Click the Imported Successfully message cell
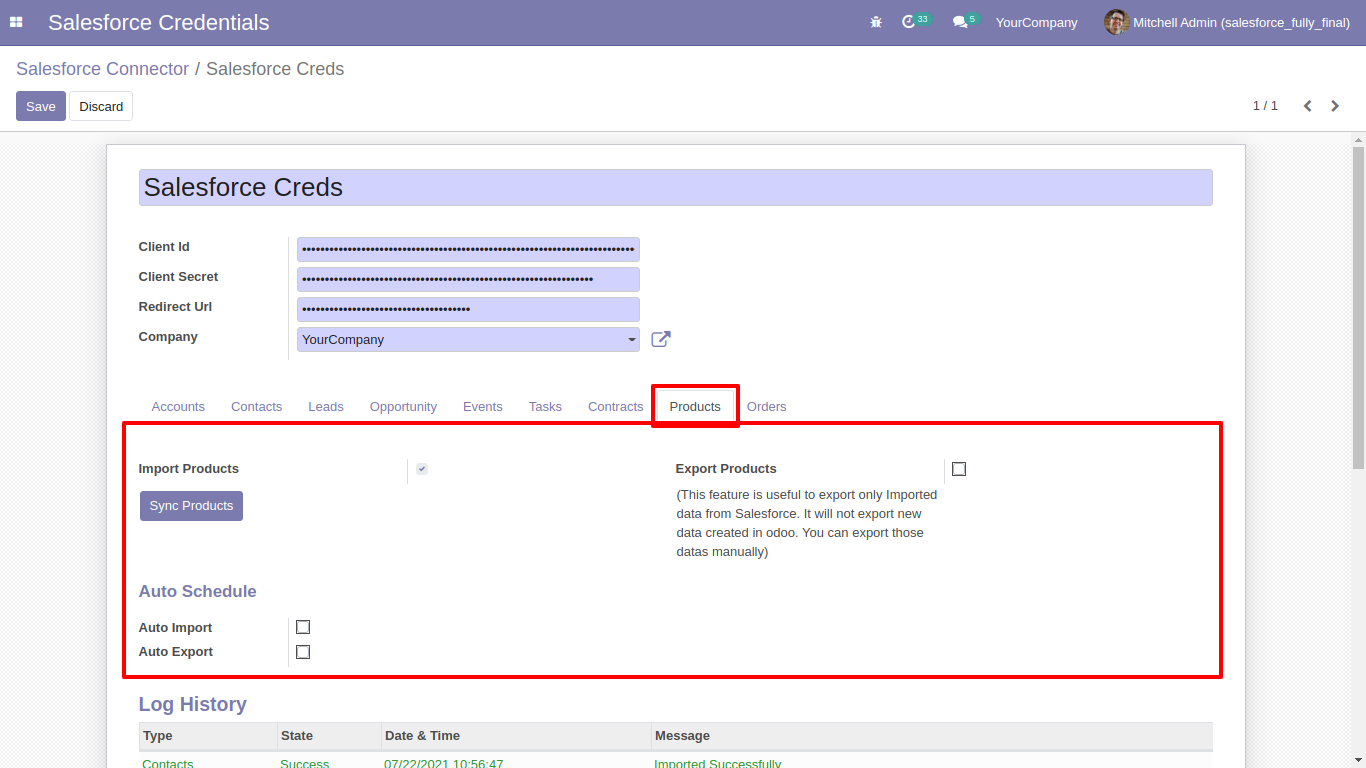This screenshot has height=768, width=1366. pos(717,763)
